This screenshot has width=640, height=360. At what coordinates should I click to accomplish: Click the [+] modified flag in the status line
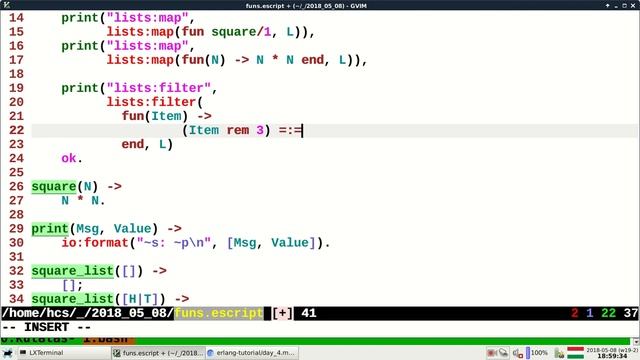pos(282,313)
